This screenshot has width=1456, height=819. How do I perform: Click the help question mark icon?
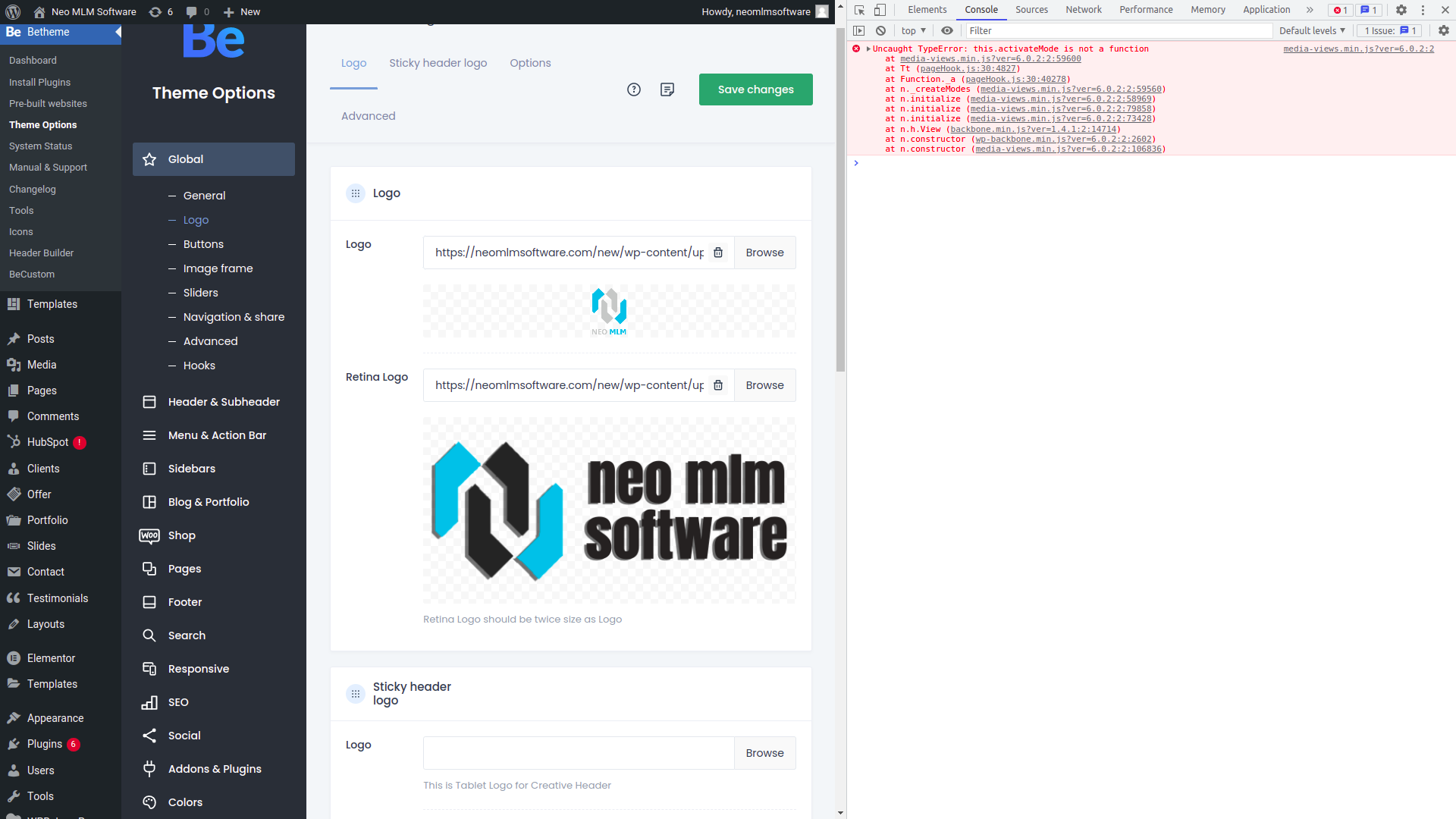pos(634,89)
